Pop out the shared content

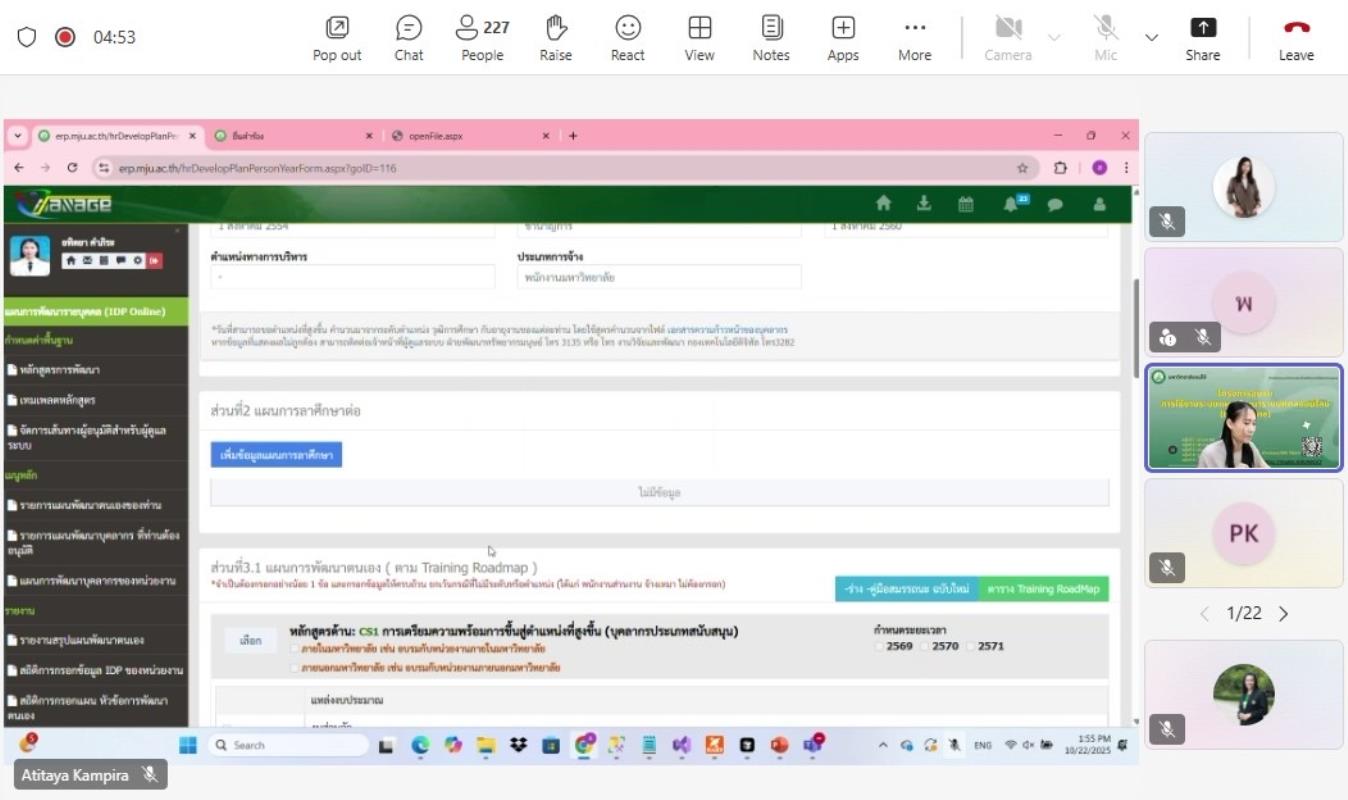tap(337, 38)
